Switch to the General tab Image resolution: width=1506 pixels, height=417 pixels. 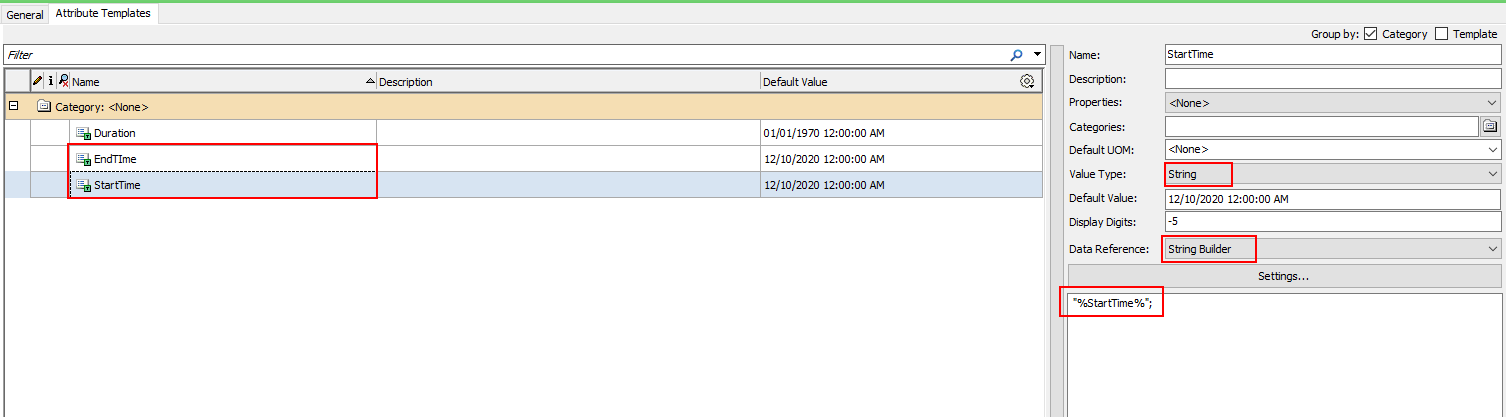25,14
